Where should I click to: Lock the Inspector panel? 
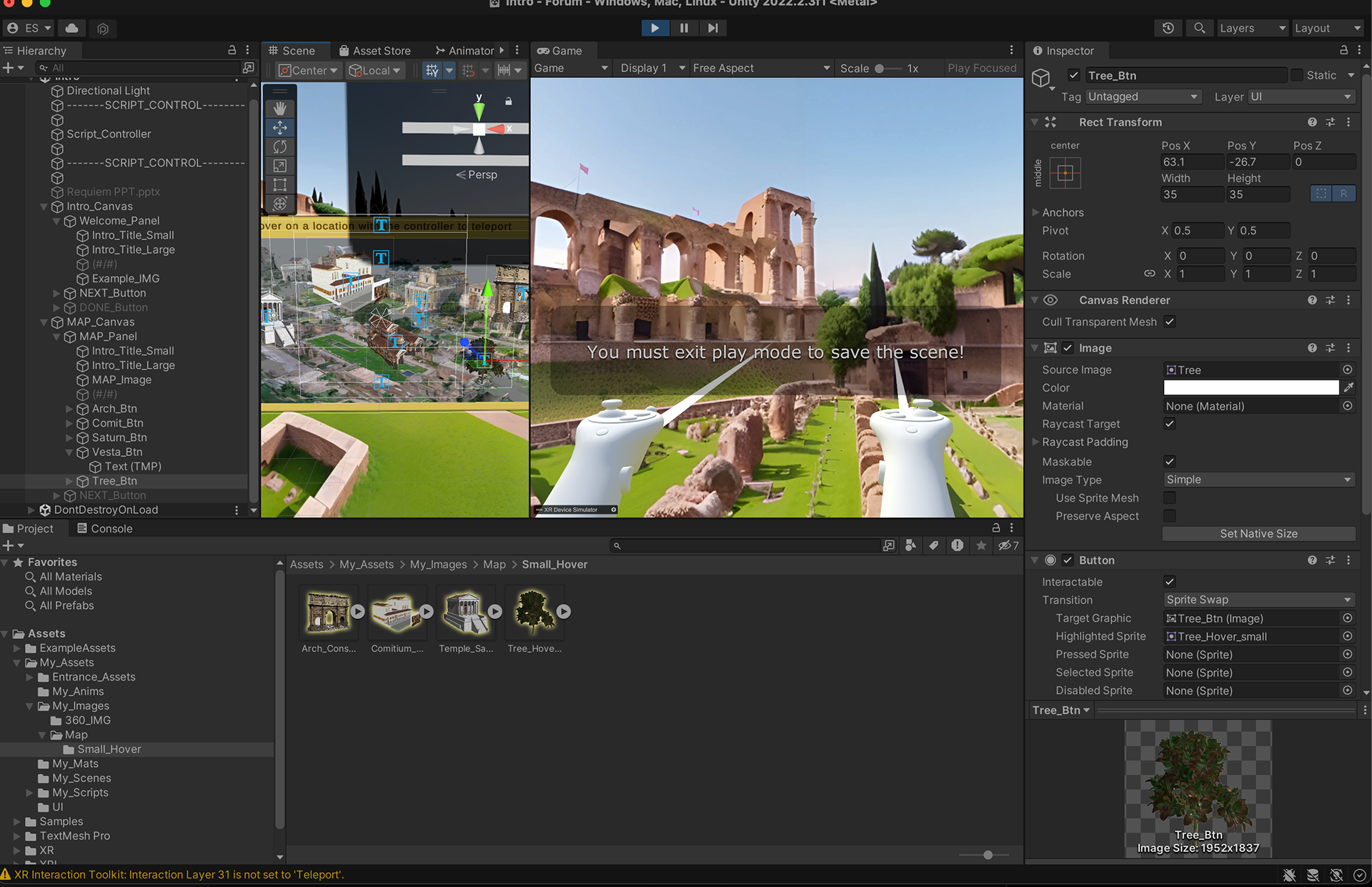tap(1343, 50)
